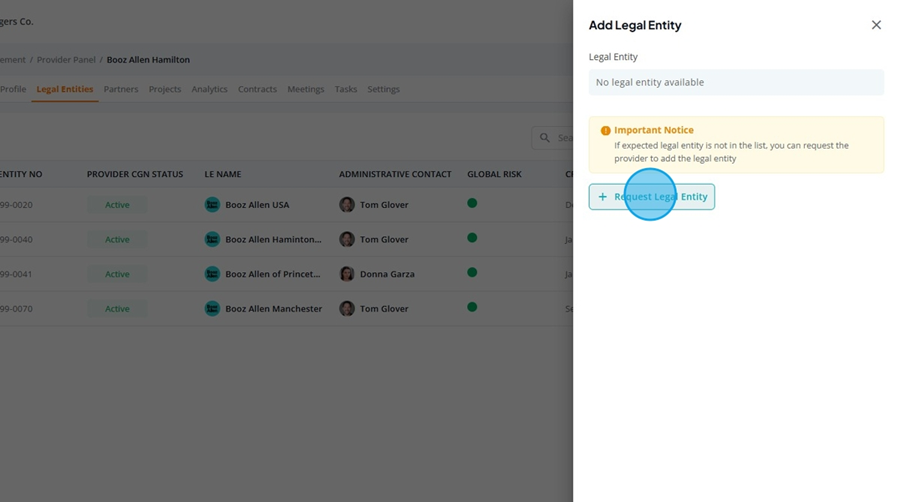The height and width of the screenshot is (502, 900).
Task: Click the Booz Allen USA name
Action: pos(257,205)
